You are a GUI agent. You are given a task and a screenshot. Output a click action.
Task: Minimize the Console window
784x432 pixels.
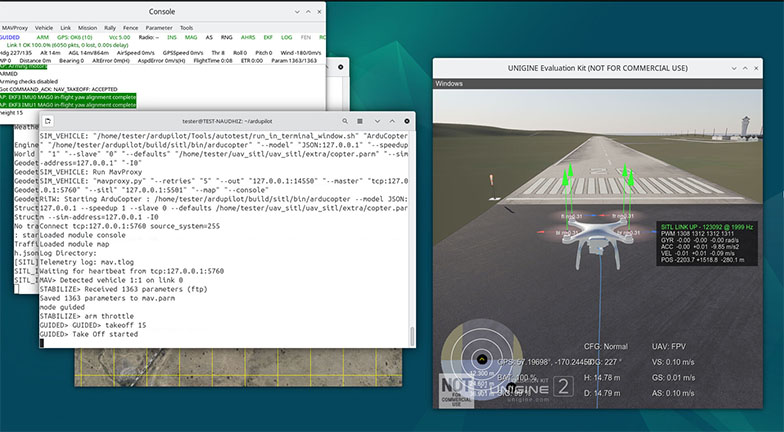(x=297, y=12)
